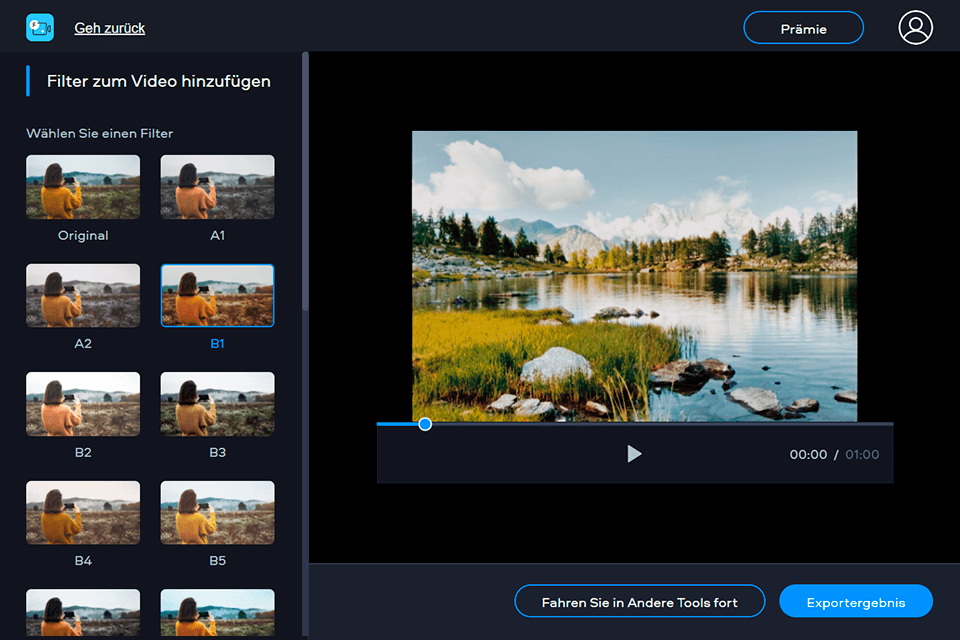Click Fahren Sie in Andere Tools fort

pos(639,601)
